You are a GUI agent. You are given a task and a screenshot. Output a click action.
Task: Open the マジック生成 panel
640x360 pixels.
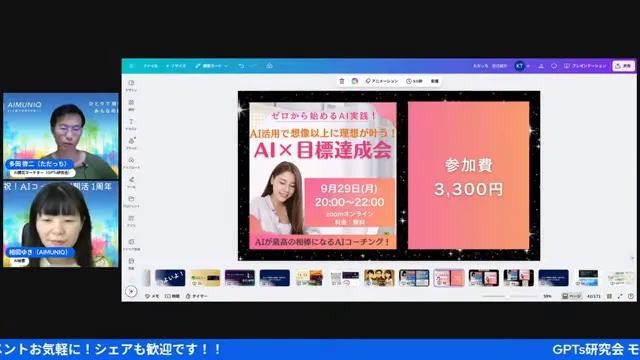(131, 244)
